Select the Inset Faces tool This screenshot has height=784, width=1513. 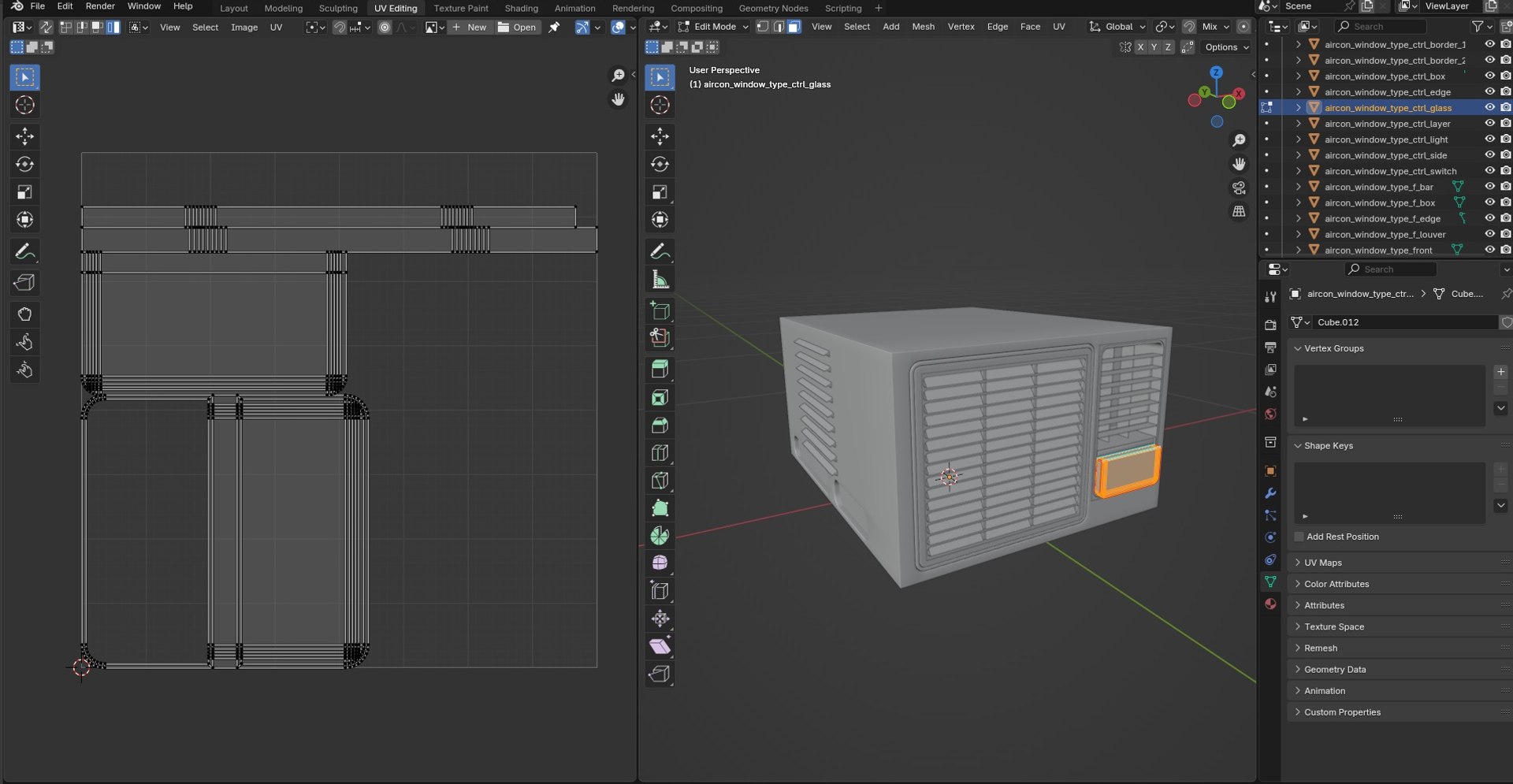(660, 397)
